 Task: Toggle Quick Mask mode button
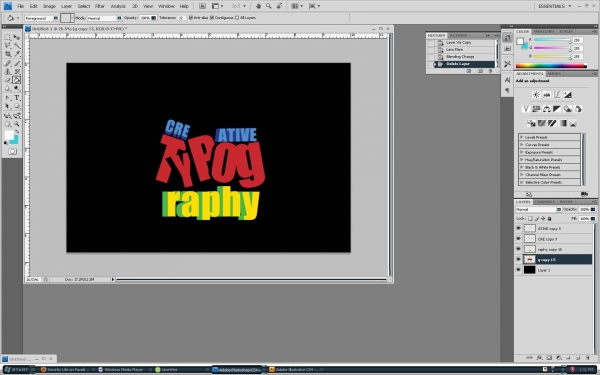click(x=12, y=152)
